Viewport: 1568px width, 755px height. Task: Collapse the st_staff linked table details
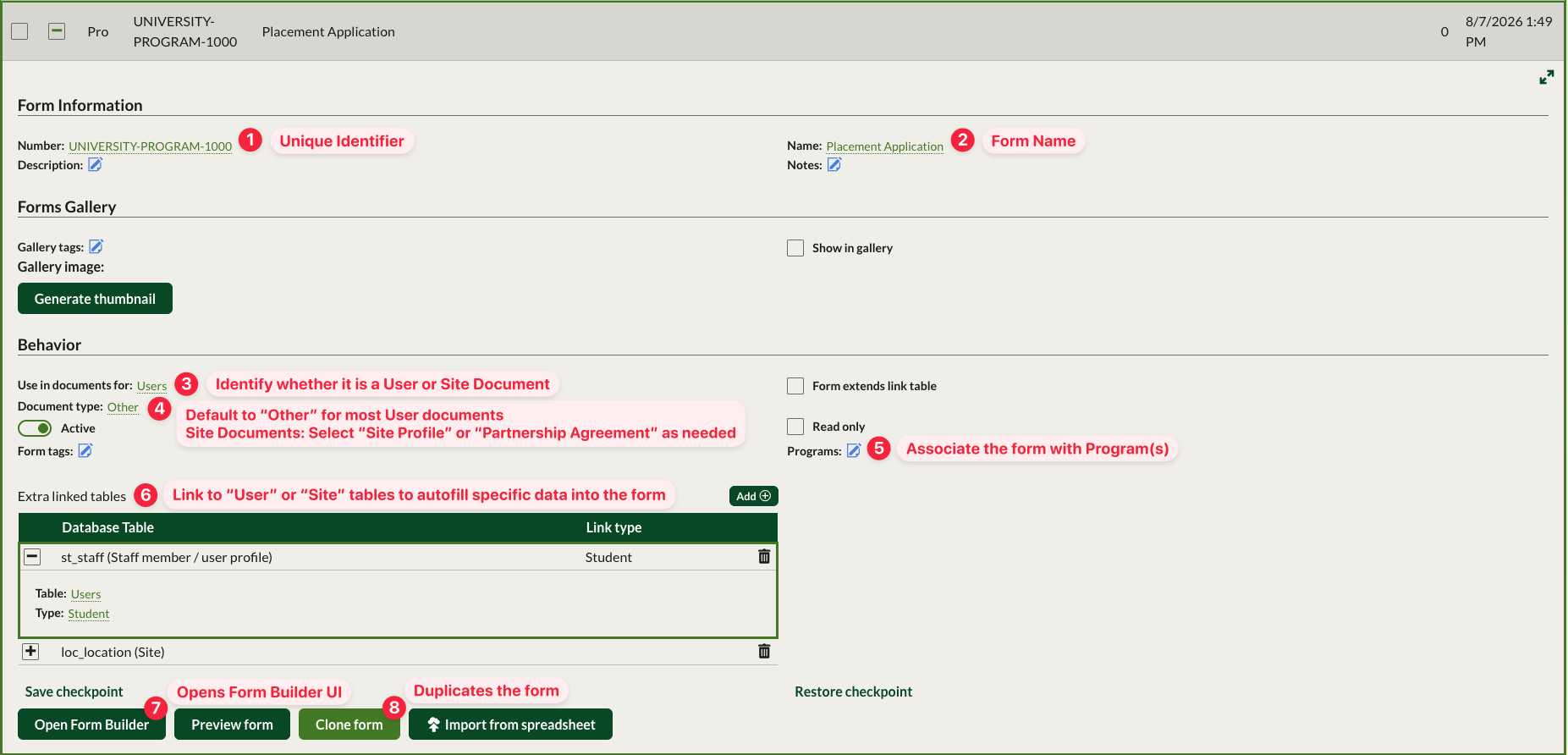[32, 557]
